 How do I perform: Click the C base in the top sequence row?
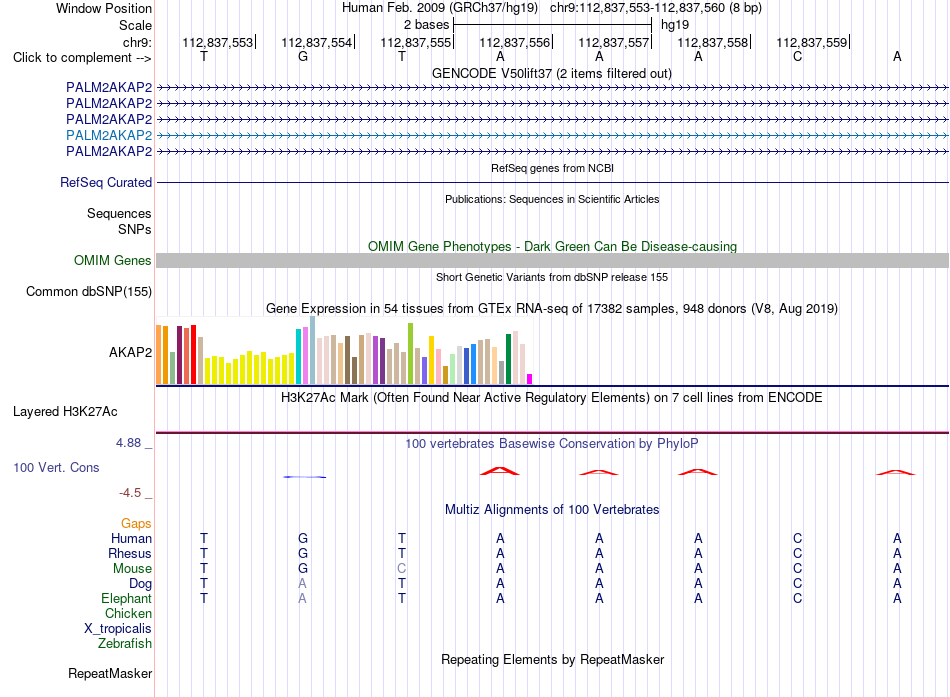(797, 56)
